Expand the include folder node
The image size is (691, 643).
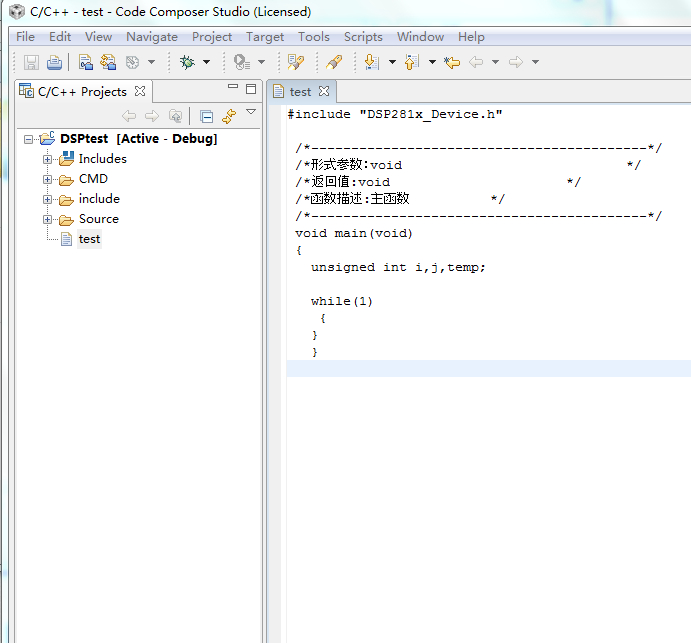point(47,200)
